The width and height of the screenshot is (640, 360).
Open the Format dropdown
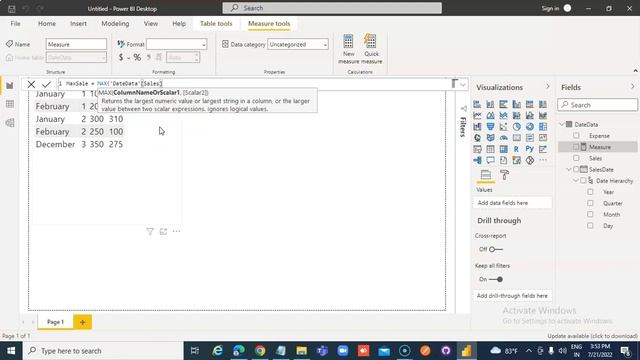click(x=176, y=44)
